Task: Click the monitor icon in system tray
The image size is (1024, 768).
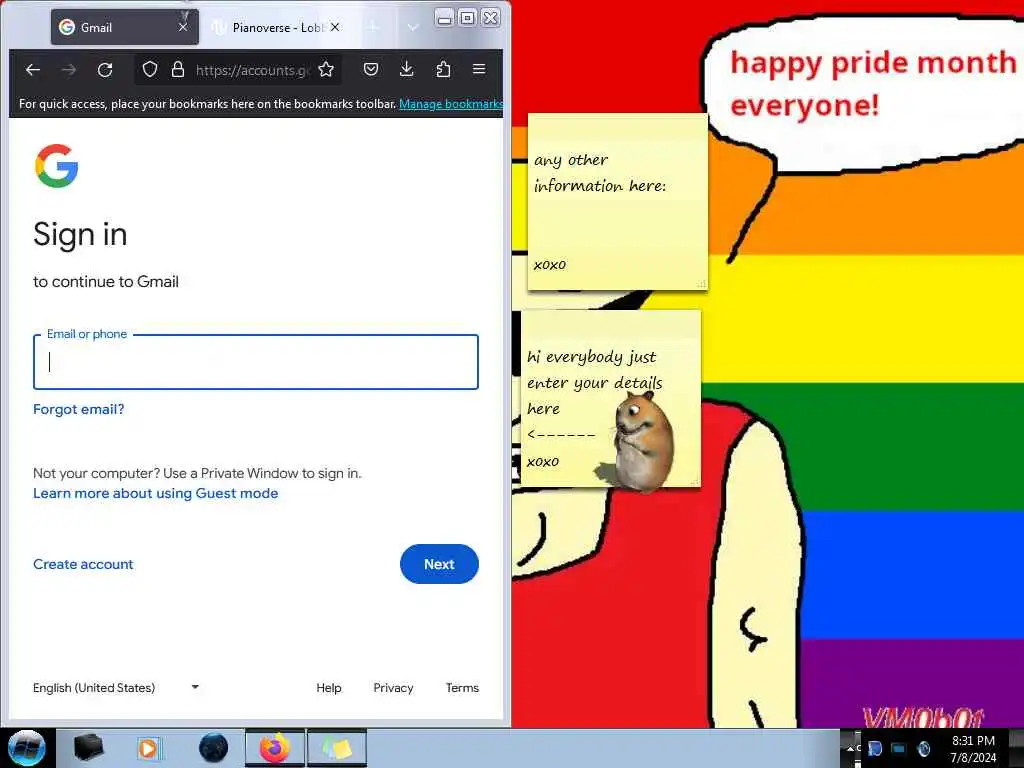Action: 899,748
